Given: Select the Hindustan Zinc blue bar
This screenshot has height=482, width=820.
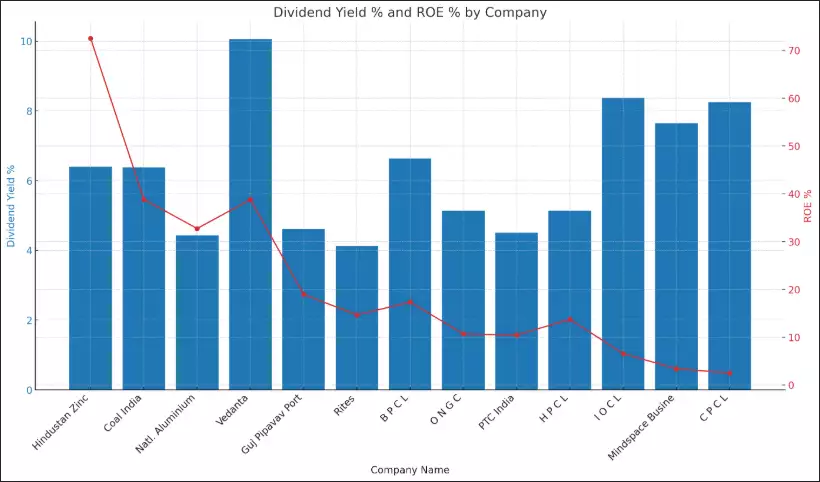Looking at the screenshot, I should [x=90, y=278].
